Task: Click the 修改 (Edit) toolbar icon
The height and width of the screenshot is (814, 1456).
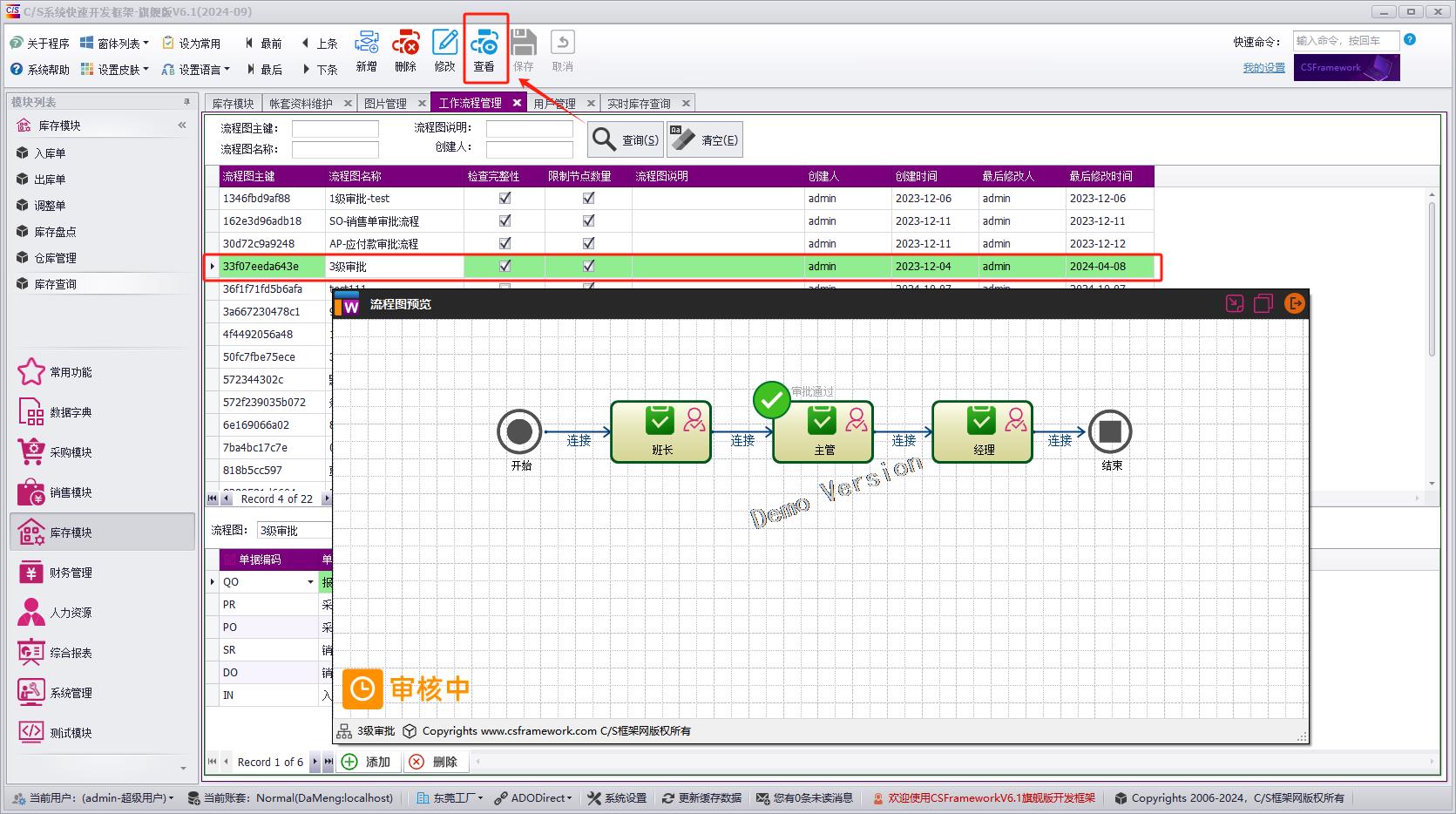Action: [x=444, y=51]
